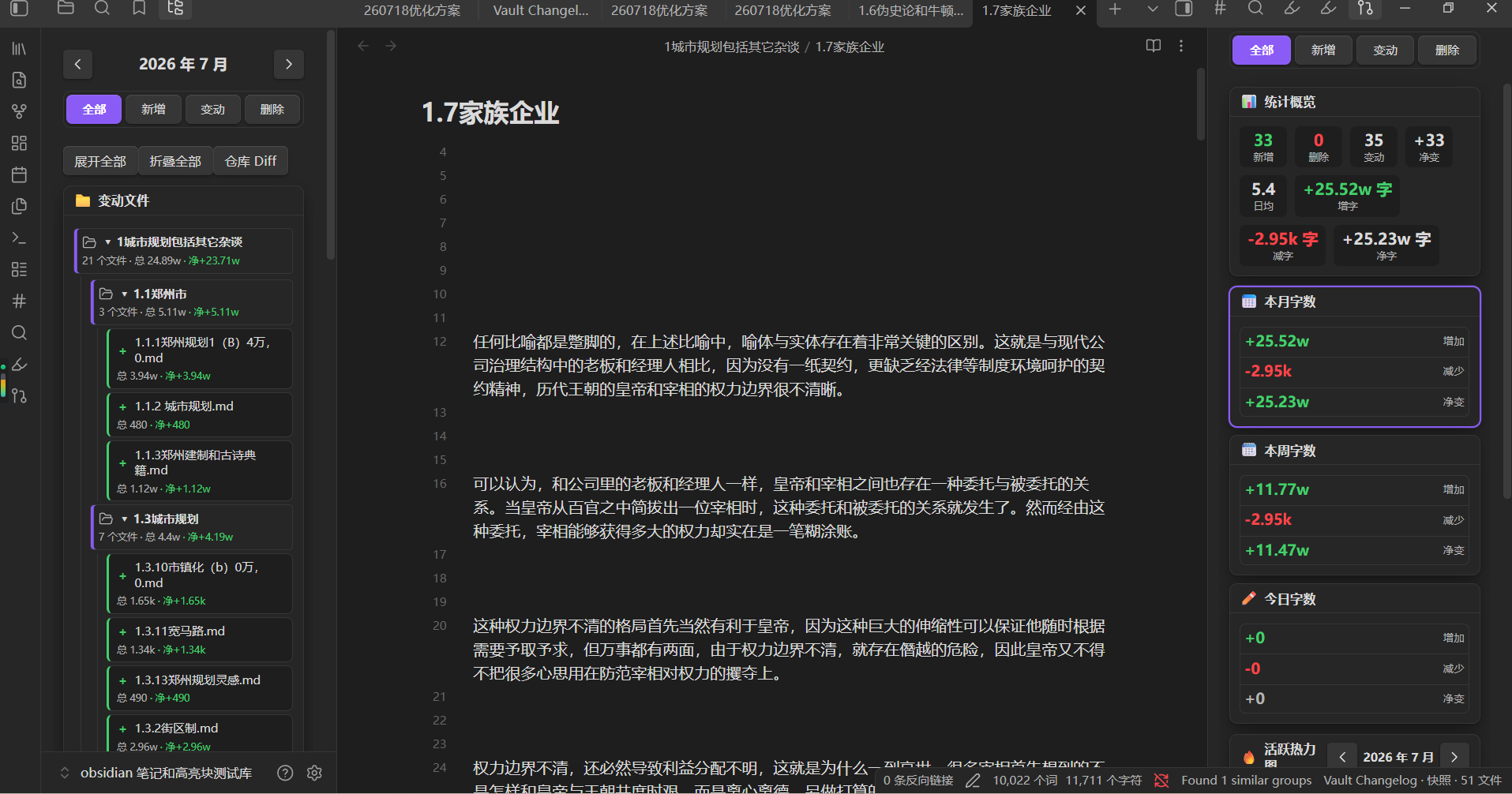The image size is (1512, 794).
Task: Click the list-layout icon in ribbon
Action: point(19,269)
